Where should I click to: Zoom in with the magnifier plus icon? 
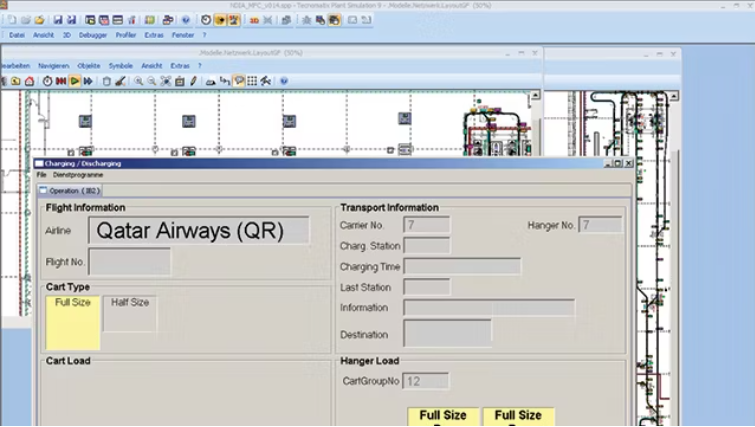139,81
